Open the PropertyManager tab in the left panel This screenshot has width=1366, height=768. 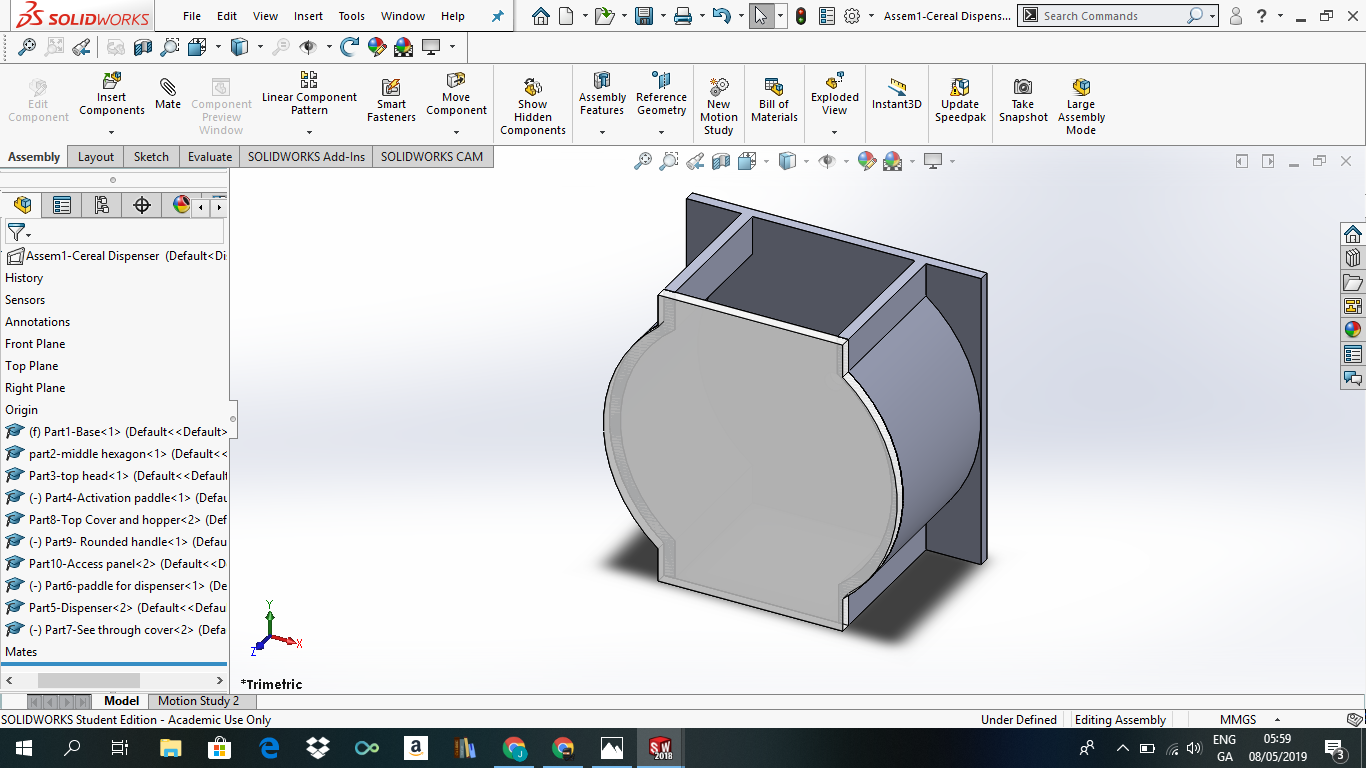pyautogui.click(x=62, y=205)
